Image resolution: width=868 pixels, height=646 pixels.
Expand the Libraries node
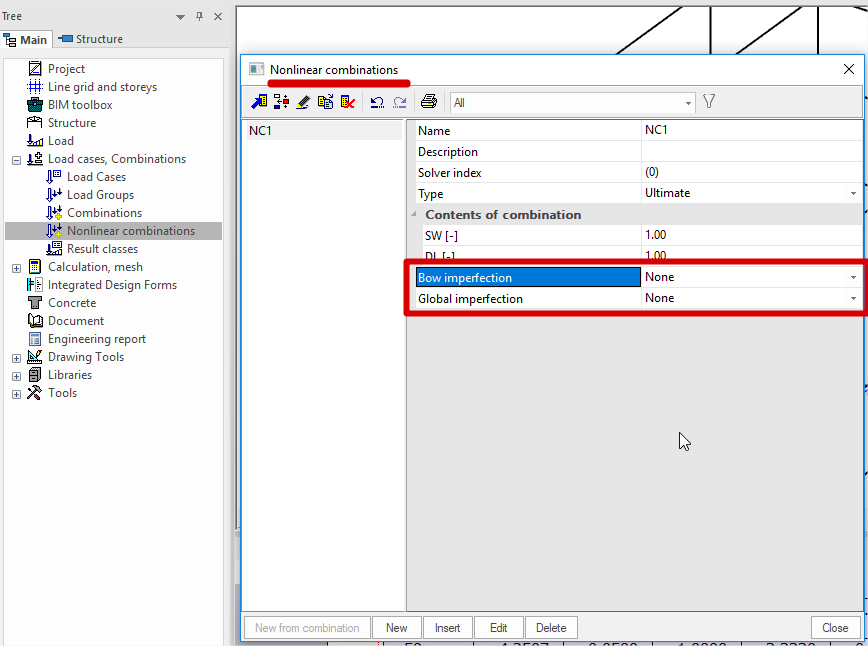point(17,376)
